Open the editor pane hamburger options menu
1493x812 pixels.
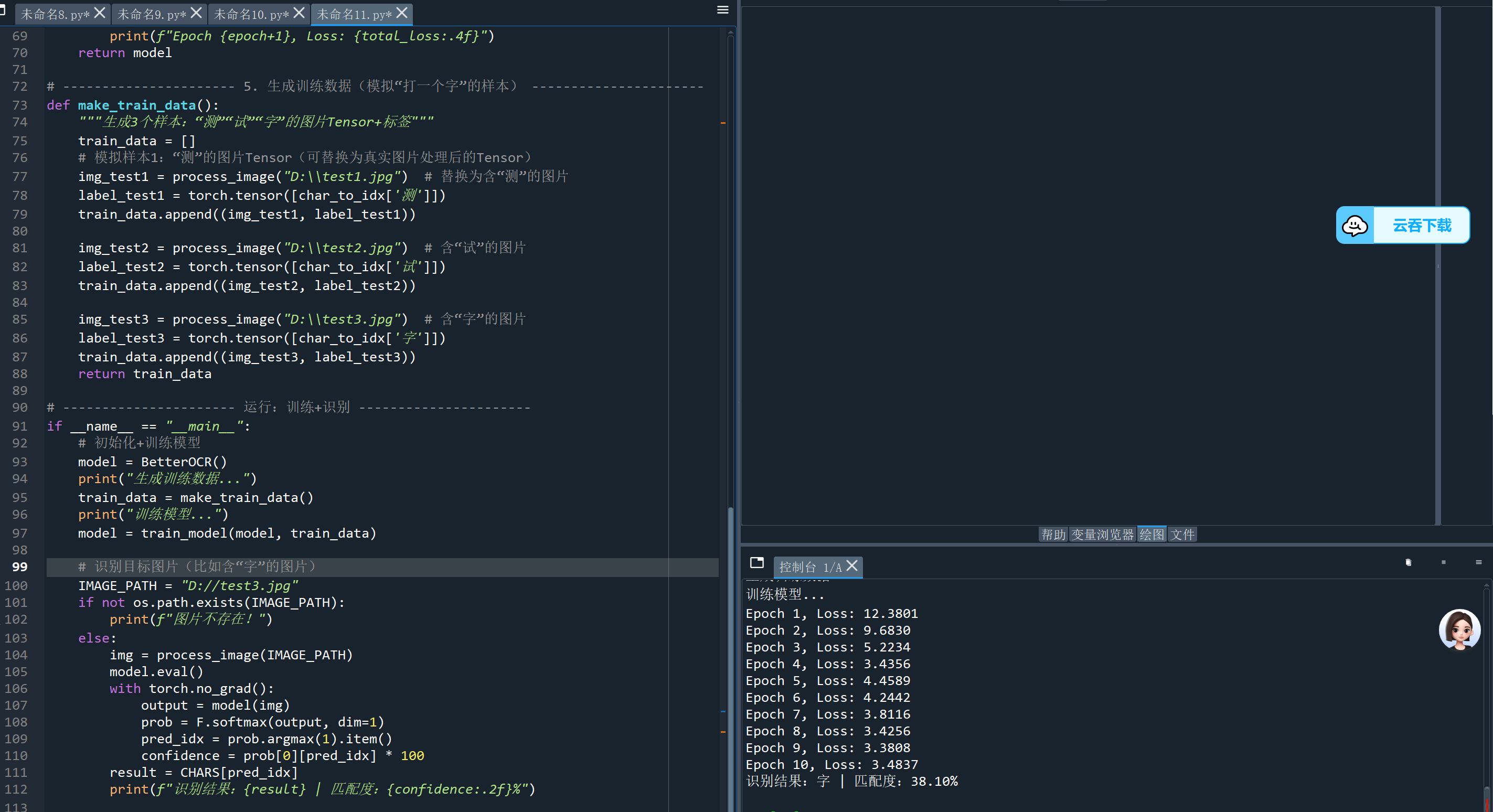click(x=722, y=10)
